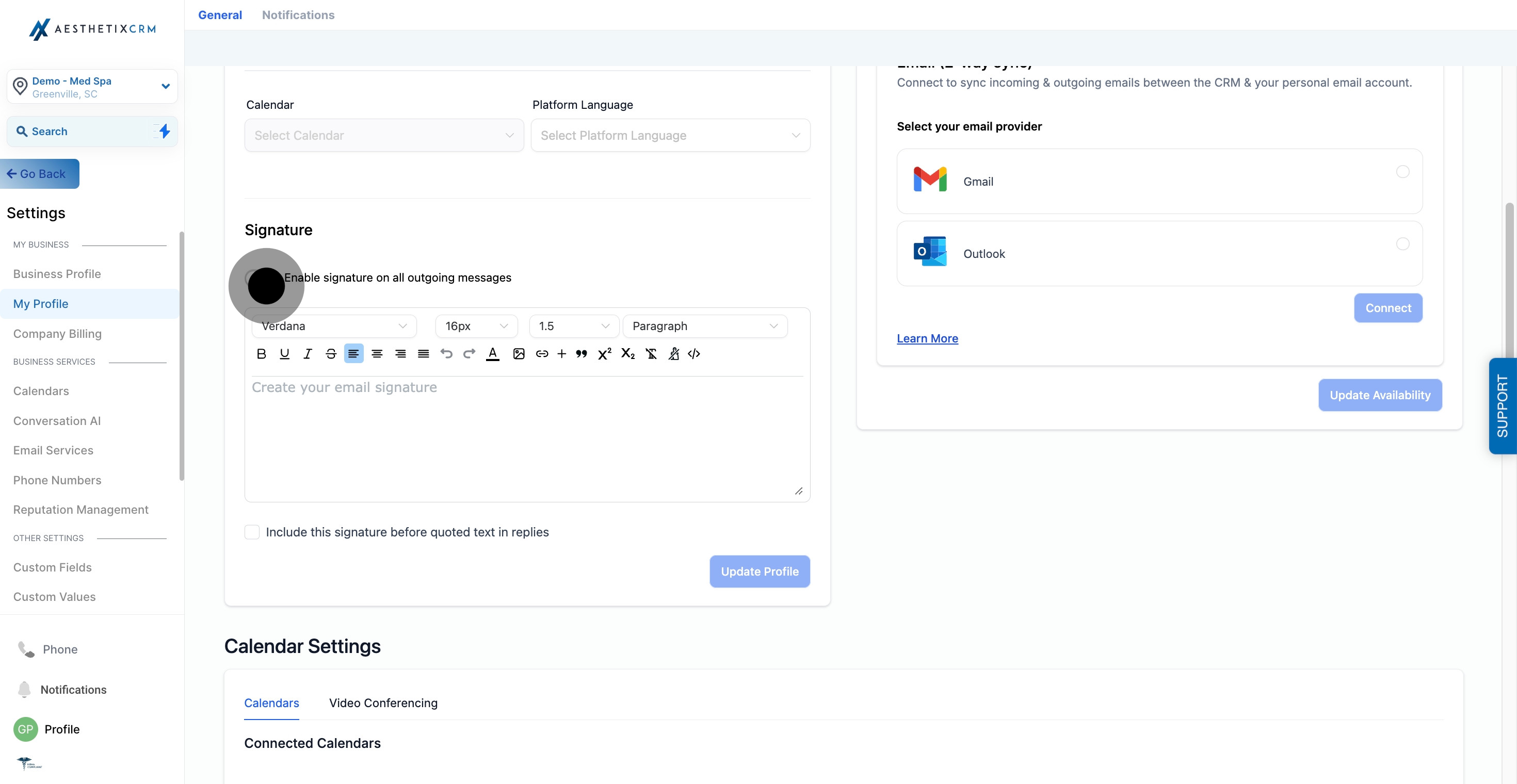This screenshot has height=784, width=1517.
Task: Apply blockquote formatting with quote icon
Action: pyautogui.click(x=581, y=354)
